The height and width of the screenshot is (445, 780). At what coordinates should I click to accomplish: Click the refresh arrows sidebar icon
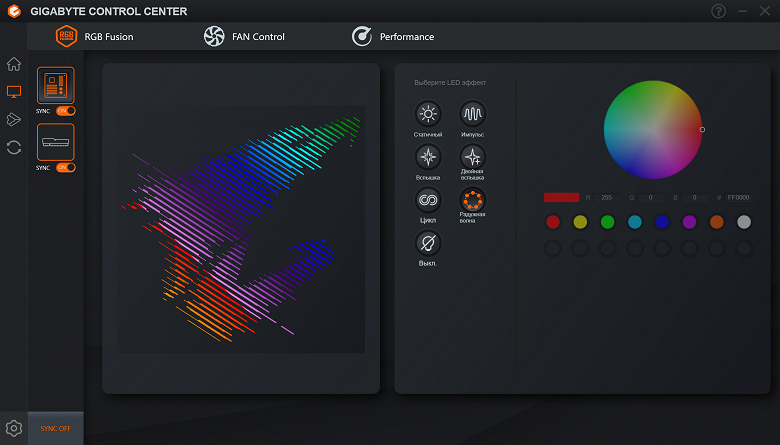(x=14, y=147)
